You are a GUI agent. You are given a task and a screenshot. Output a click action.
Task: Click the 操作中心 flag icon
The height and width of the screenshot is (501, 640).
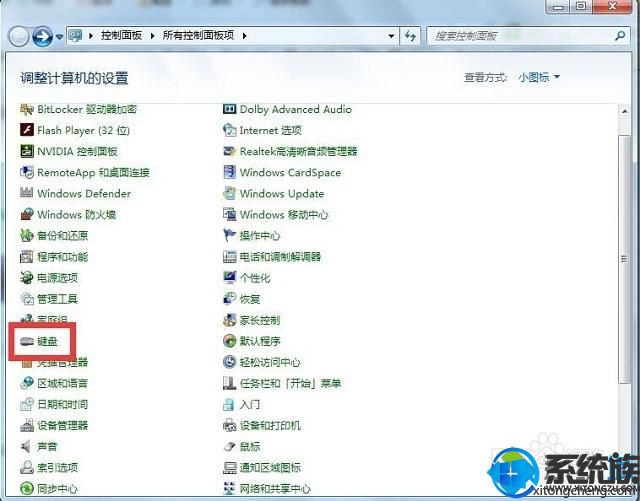(229, 236)
